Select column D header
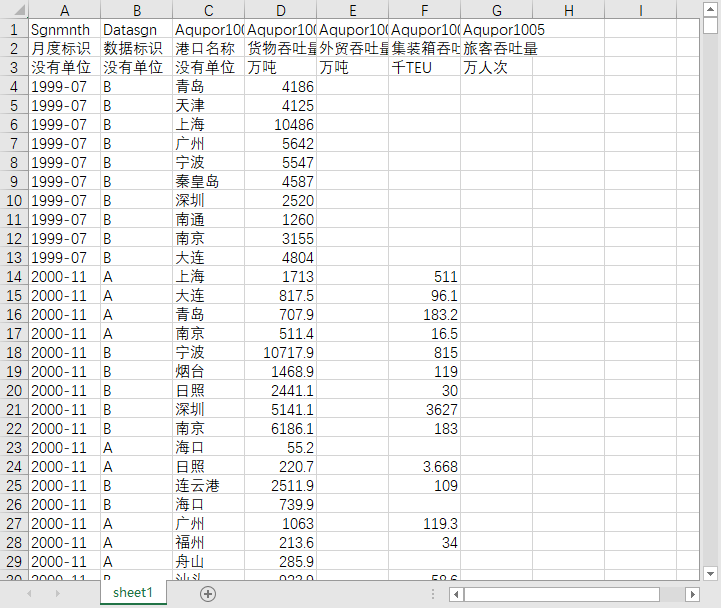Viewport: 721px width, 608px height. [x=280, y=10]
